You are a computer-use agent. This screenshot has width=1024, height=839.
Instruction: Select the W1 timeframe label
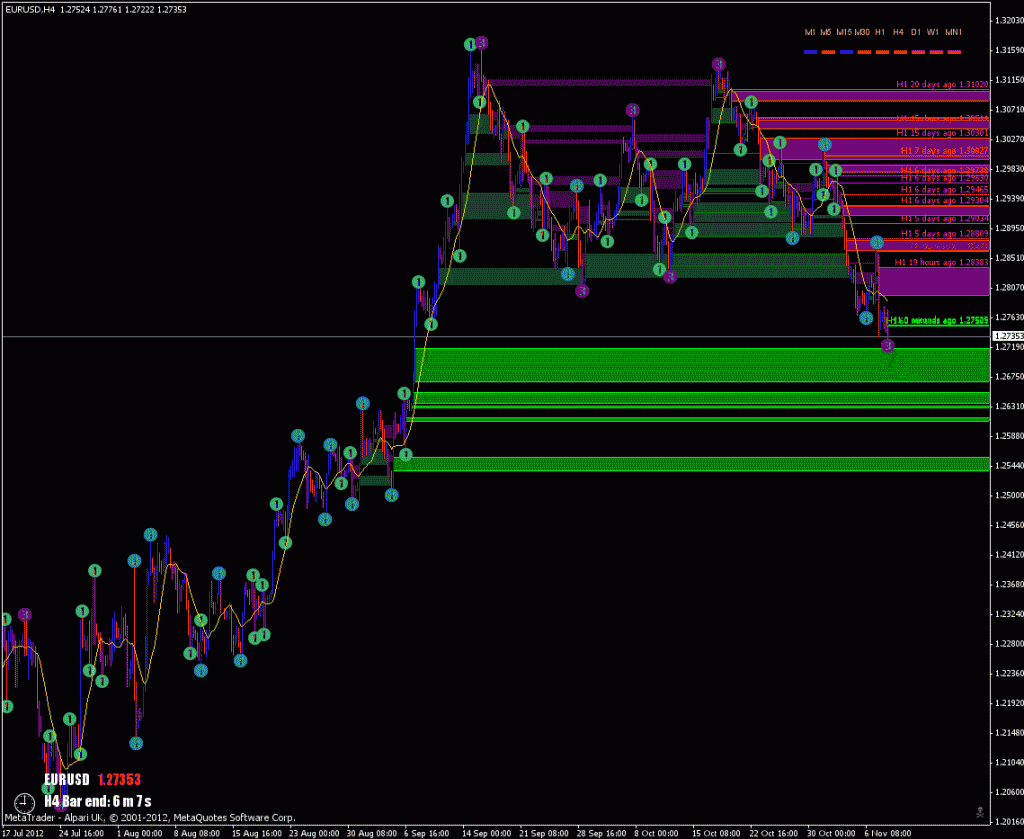(933, 32)
